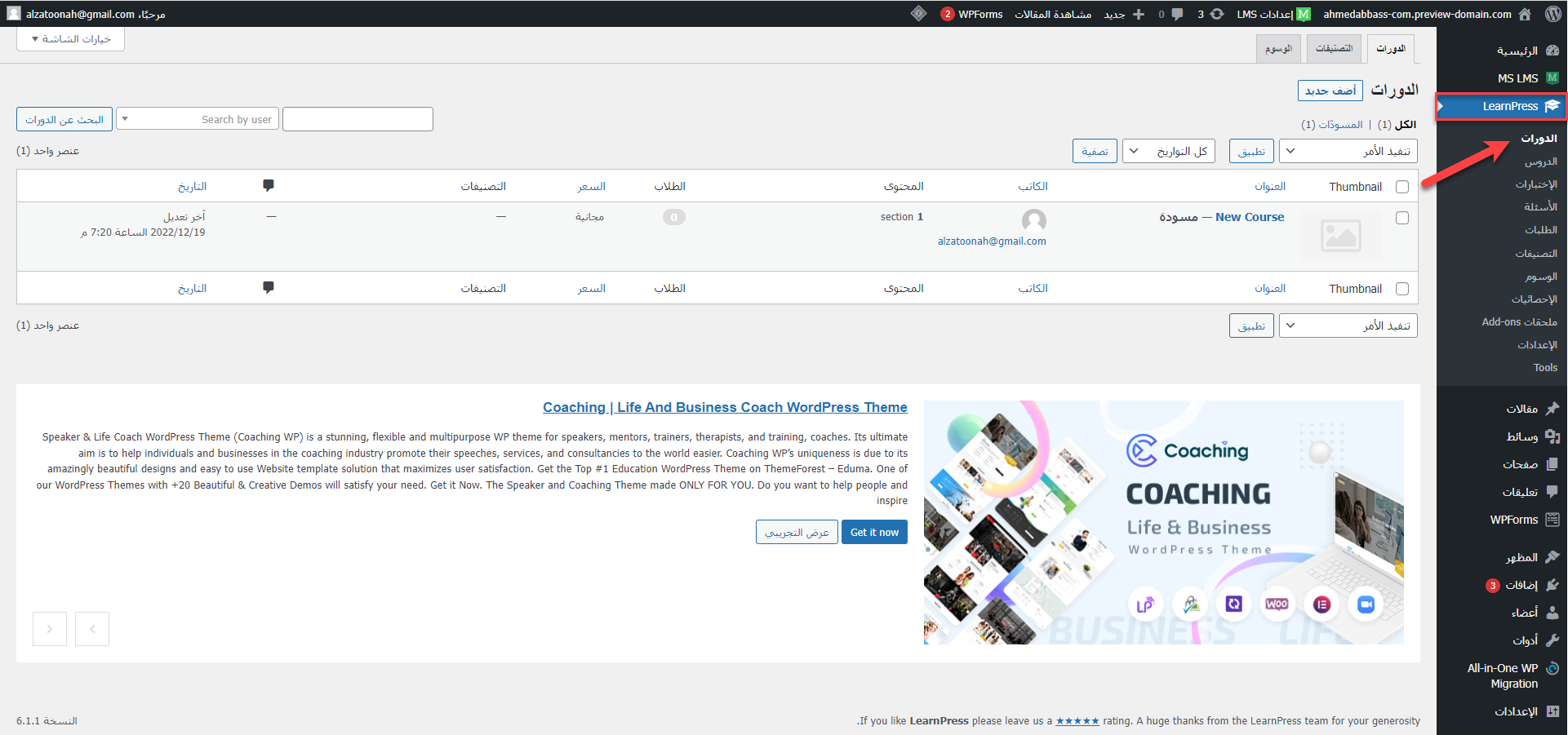Open Tools in LearnPress submenu
This screenshot has width=1568, height=735.
coord(1545,368)
